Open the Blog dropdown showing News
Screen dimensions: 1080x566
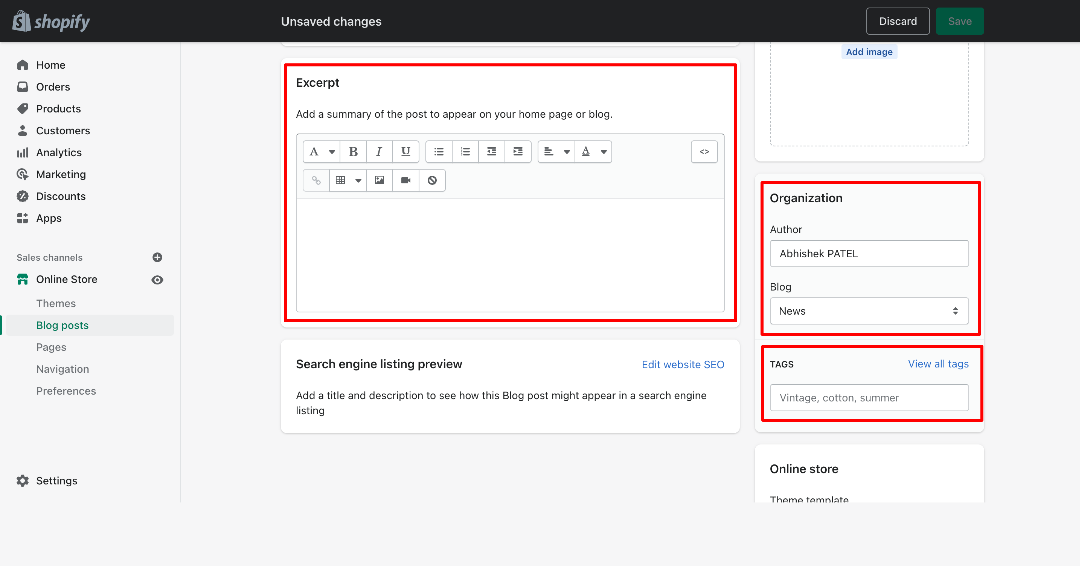click(x=869, y=311)
